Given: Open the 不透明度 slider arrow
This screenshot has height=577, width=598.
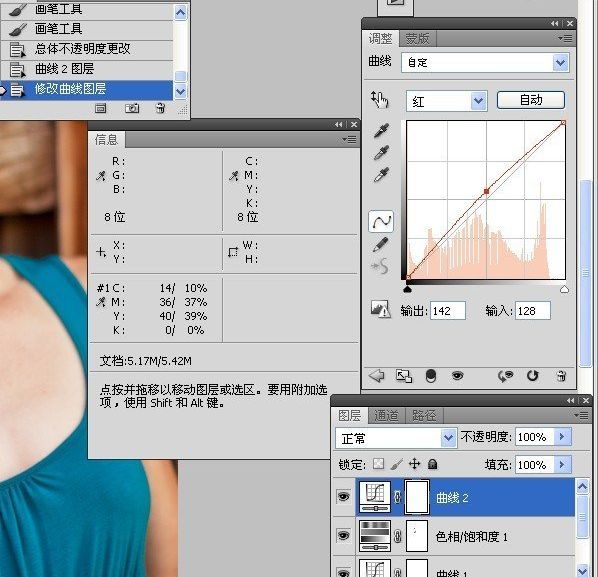Looking at the screenshot, I should click(562, 437).
